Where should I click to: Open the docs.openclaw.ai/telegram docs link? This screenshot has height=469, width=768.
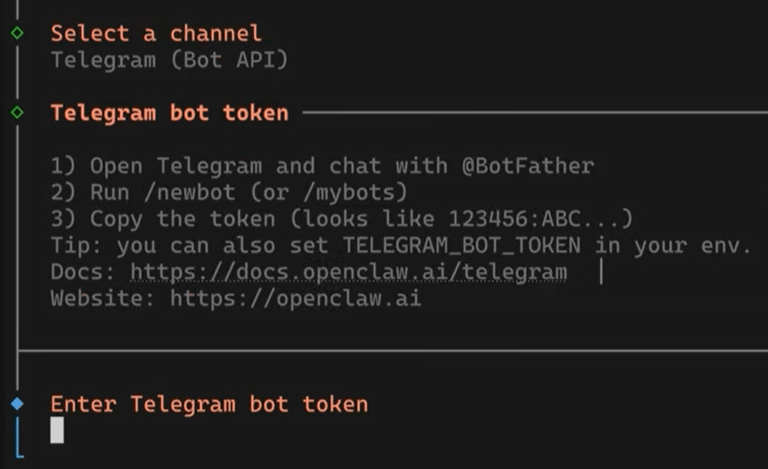pos(348,272)
